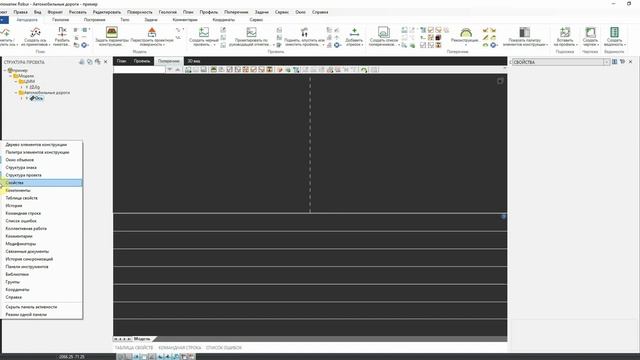Viewport: 640px width, 360px height.
Task: Select the 'Модель' sheet tab
Action: tap(142, 339)
